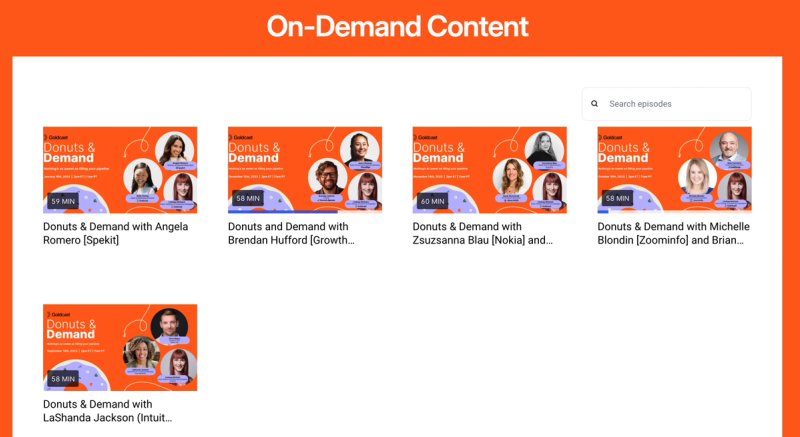Click the On-Demand Content heading
Image resolution: width=800 pixels, height=437 pixels.
pos(397,26)
